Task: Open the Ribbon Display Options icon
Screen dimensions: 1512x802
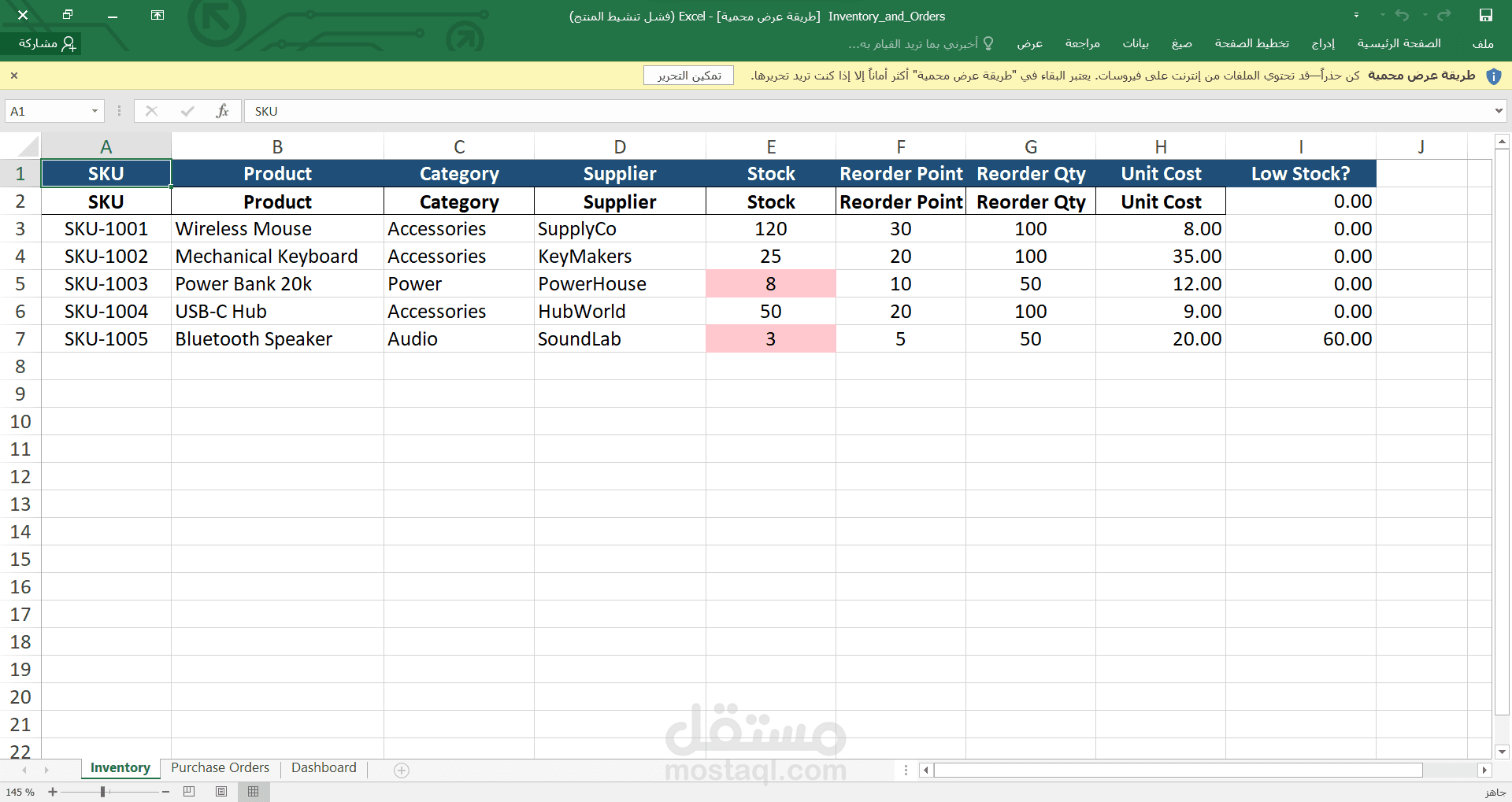Action: tap(157, 16)
